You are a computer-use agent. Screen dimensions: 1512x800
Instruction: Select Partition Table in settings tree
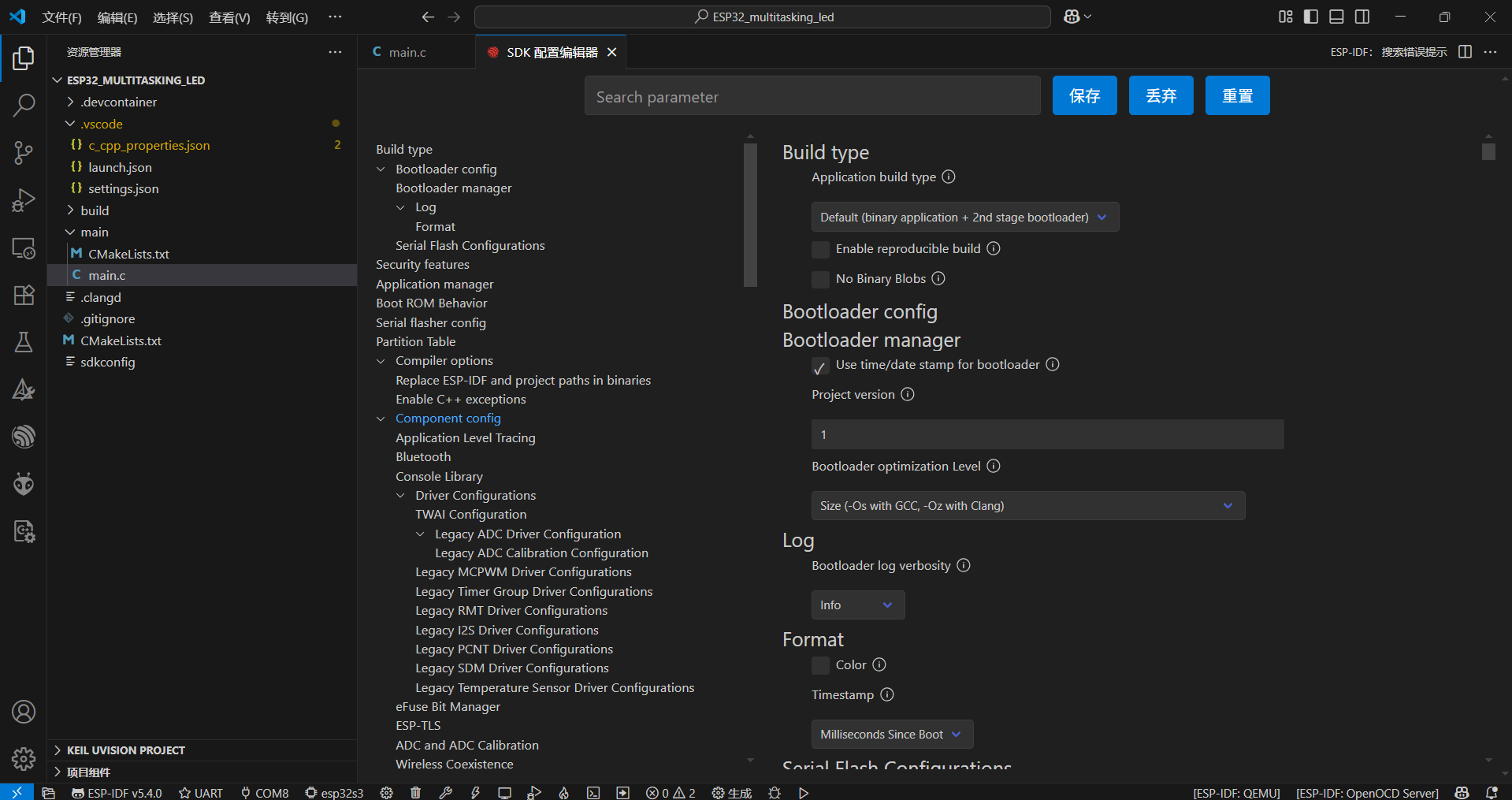pyautogui.click(x=416, y=342)
